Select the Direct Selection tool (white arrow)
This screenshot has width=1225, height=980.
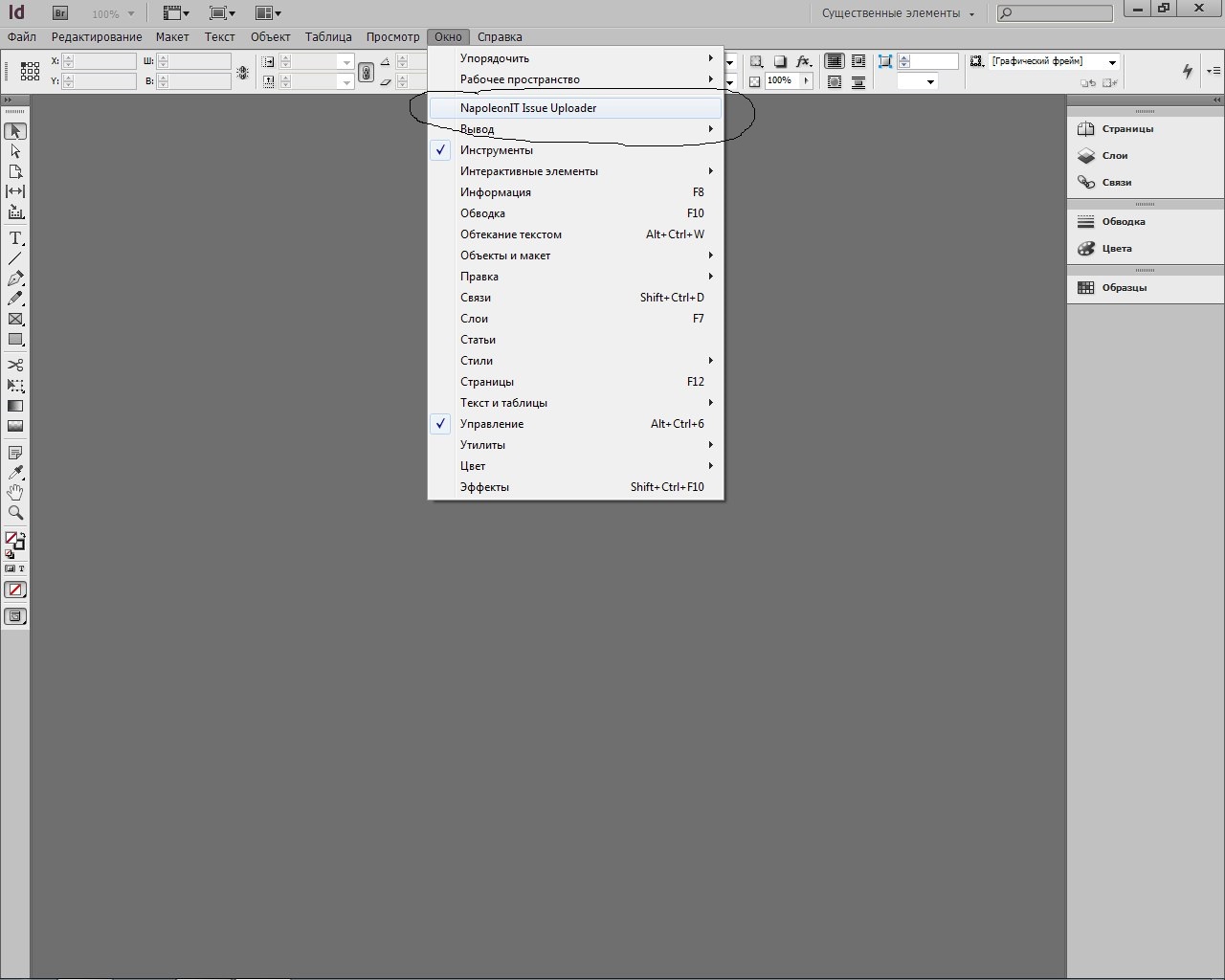[15, 151]
